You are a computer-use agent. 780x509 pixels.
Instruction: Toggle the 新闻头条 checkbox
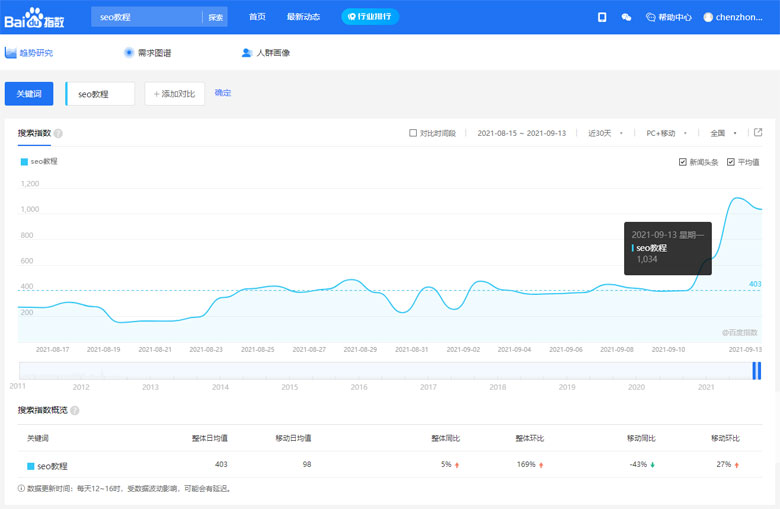[x=682, y=162]
